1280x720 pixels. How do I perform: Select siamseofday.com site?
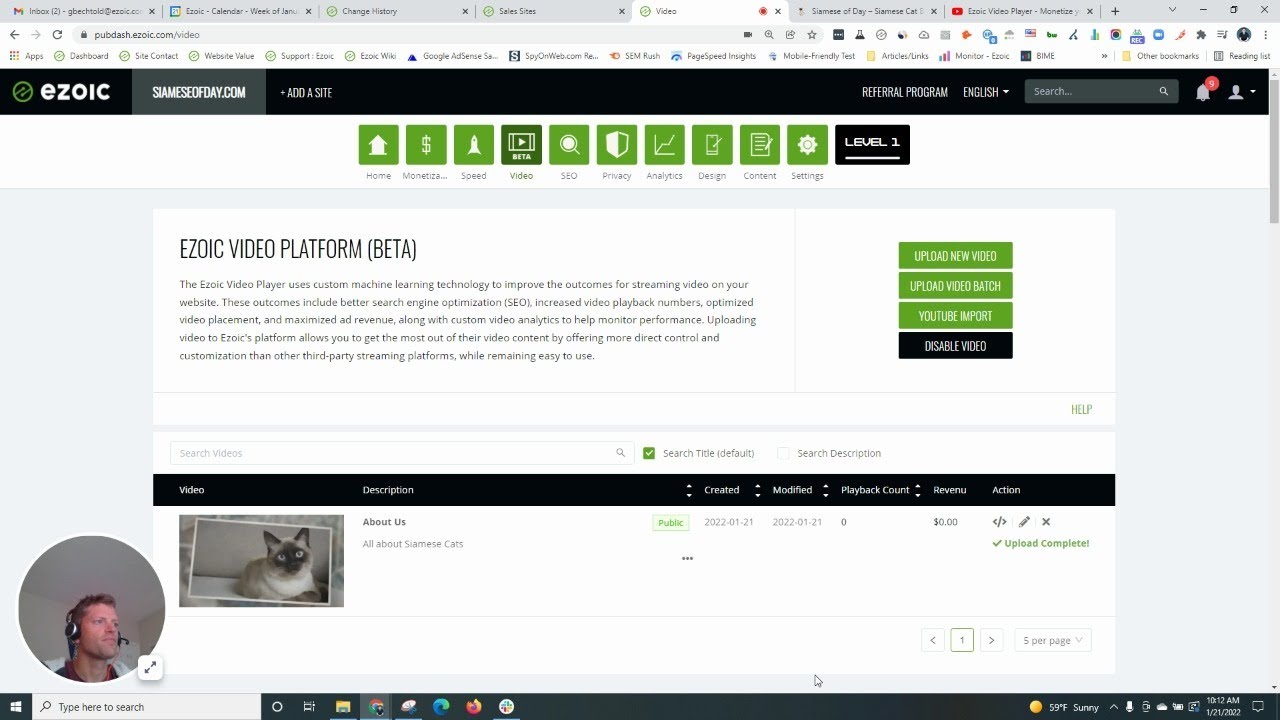click(x=199, y=92)
